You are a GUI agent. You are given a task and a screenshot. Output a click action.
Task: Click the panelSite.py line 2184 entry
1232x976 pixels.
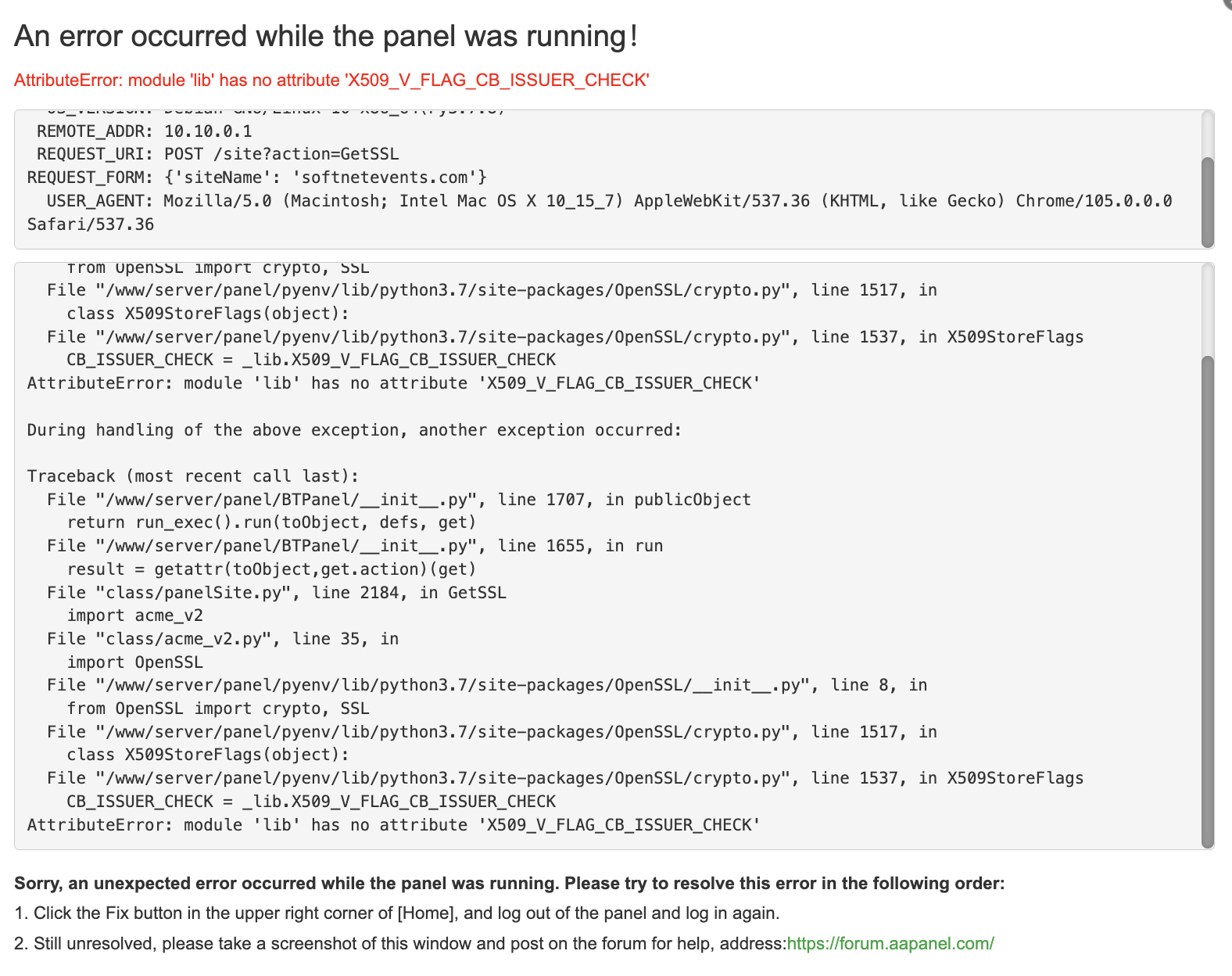(x=276, y=593)
